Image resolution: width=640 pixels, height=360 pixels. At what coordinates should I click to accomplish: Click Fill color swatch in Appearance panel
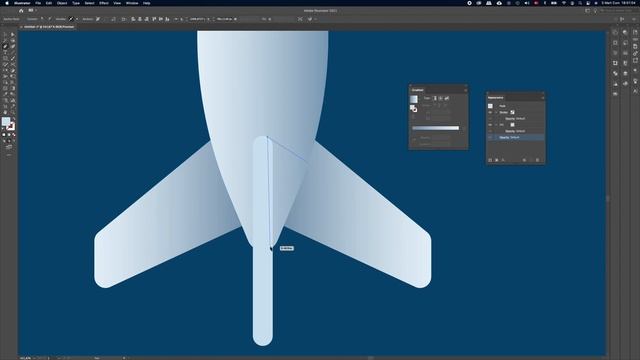[x=512, y=125]
